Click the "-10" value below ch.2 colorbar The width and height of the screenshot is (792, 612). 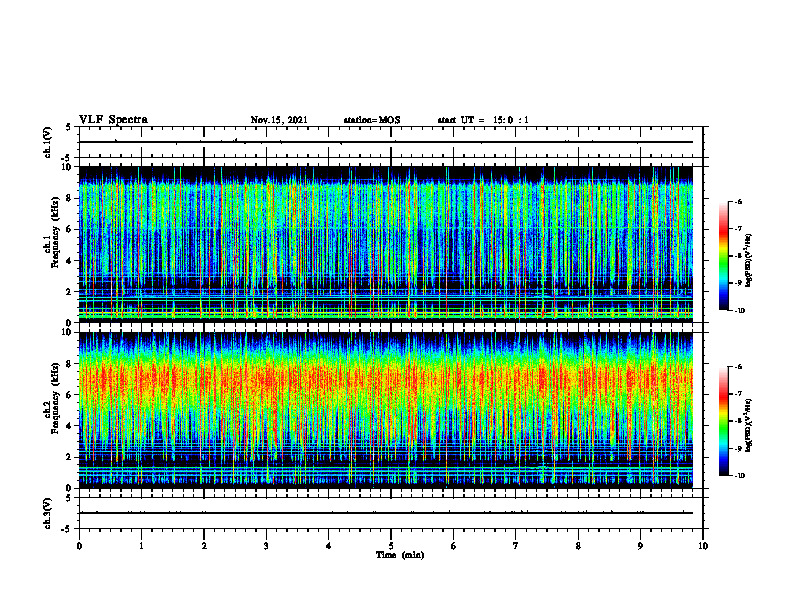(740, 475)
